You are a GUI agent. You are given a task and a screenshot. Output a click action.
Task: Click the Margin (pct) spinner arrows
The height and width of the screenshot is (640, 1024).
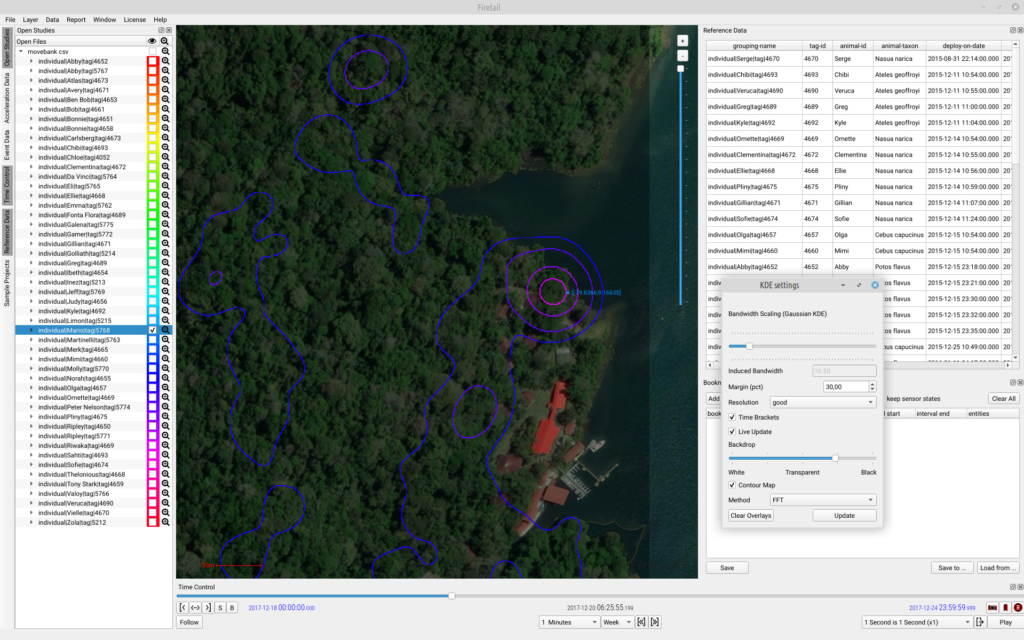point(872,387)
